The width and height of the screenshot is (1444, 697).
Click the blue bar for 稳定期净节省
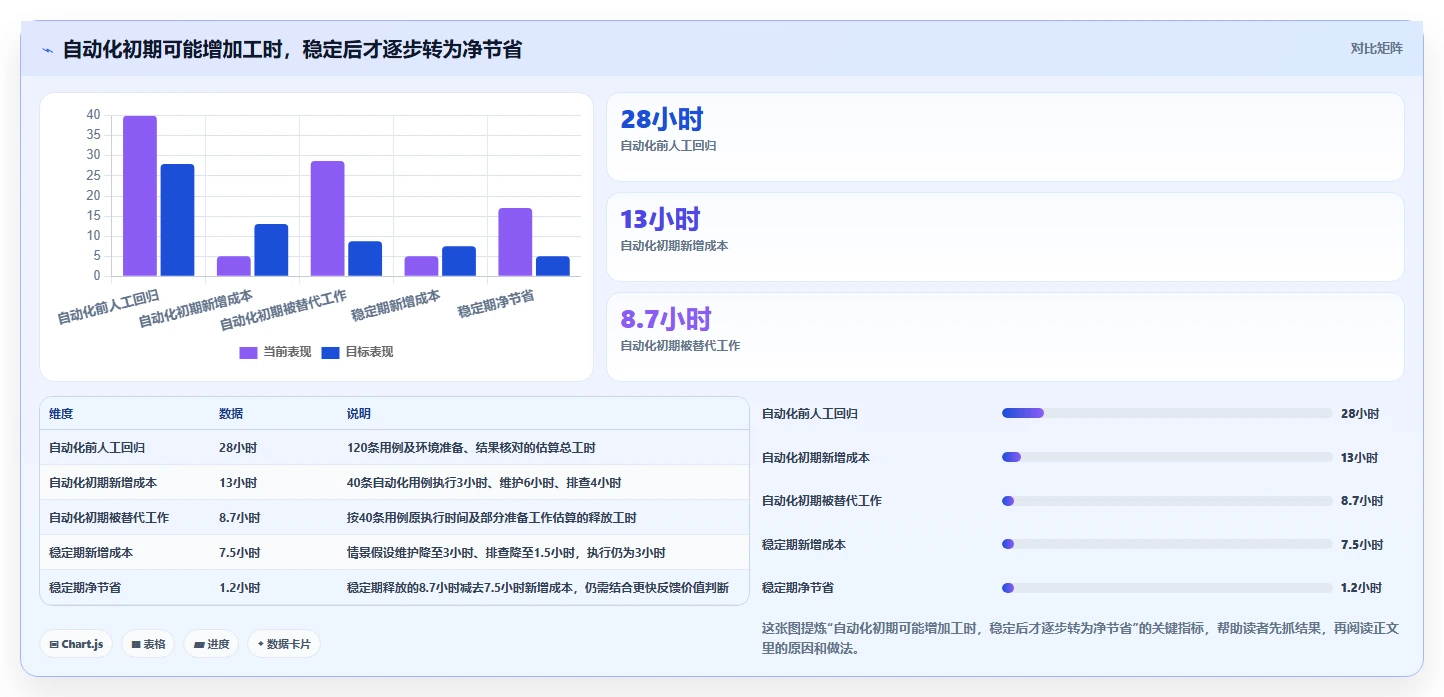point(553,266)
